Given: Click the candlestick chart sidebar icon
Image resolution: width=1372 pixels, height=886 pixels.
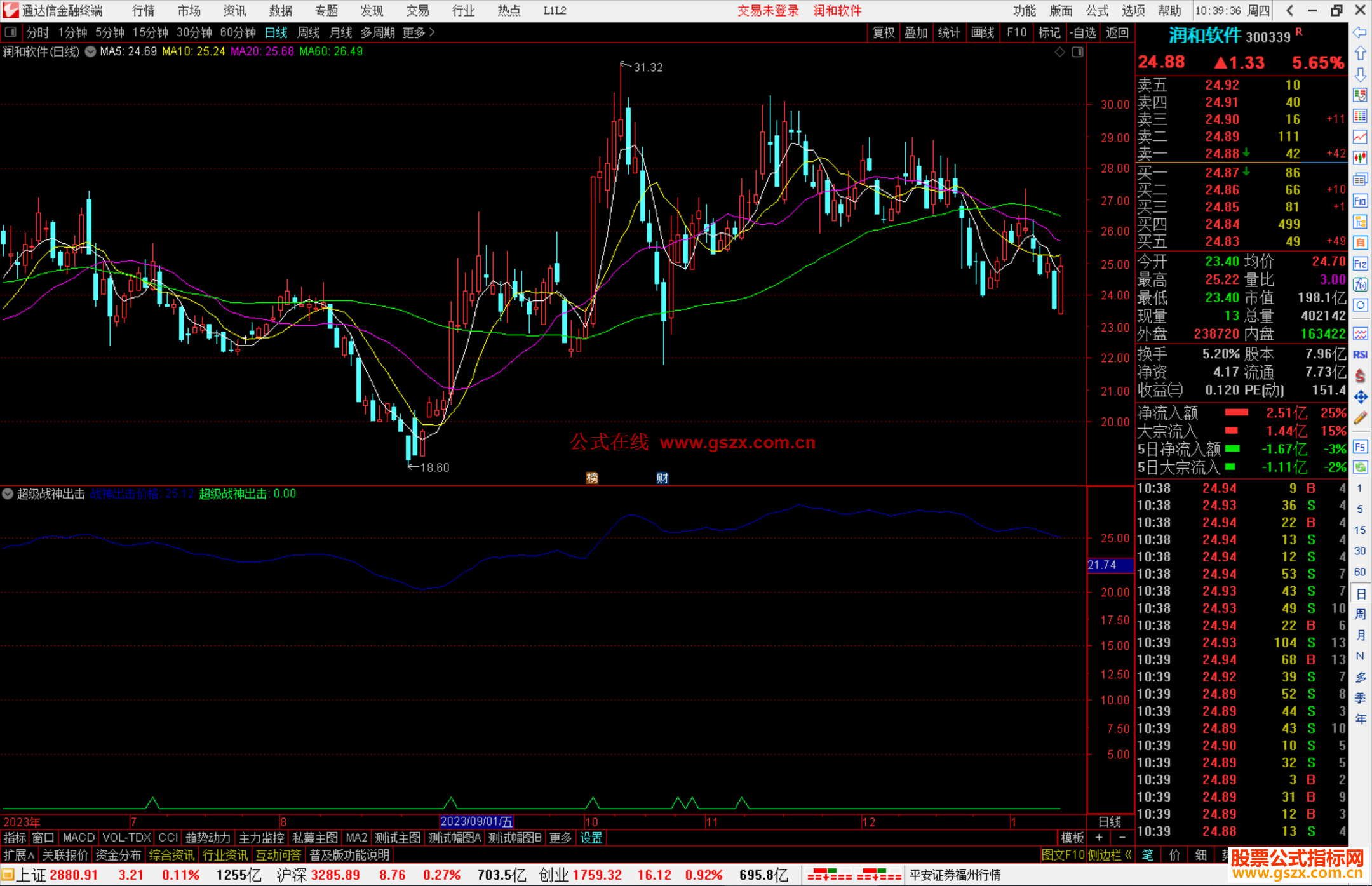Looking at the screenshot, I should click(1360, 158).
